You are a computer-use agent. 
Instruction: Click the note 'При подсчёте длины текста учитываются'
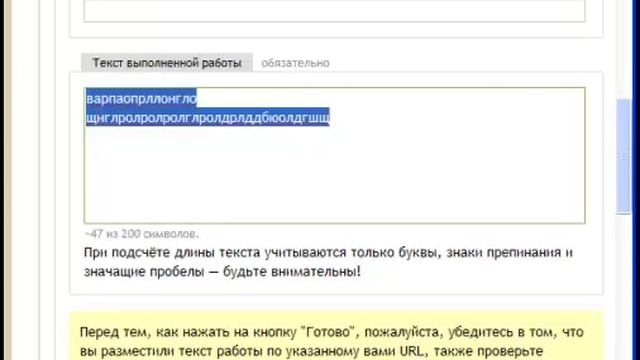328,262
